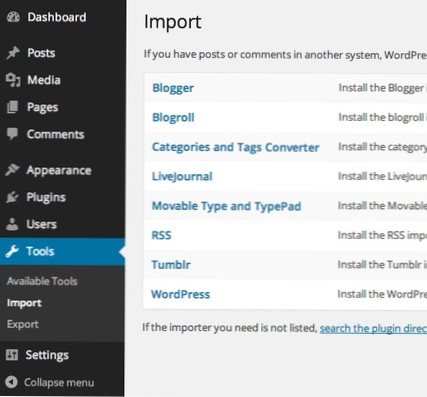
Task: Open the Plugins menu label
Action: pyautogui.click(x=46, y=198)
